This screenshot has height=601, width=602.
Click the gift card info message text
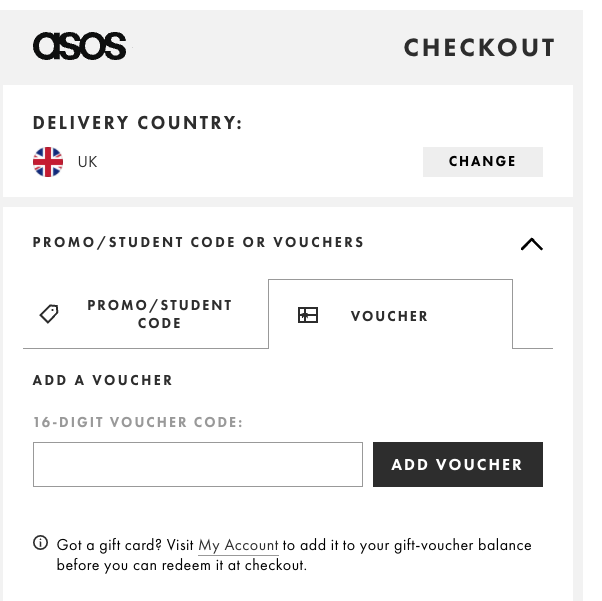click(294, 555)
